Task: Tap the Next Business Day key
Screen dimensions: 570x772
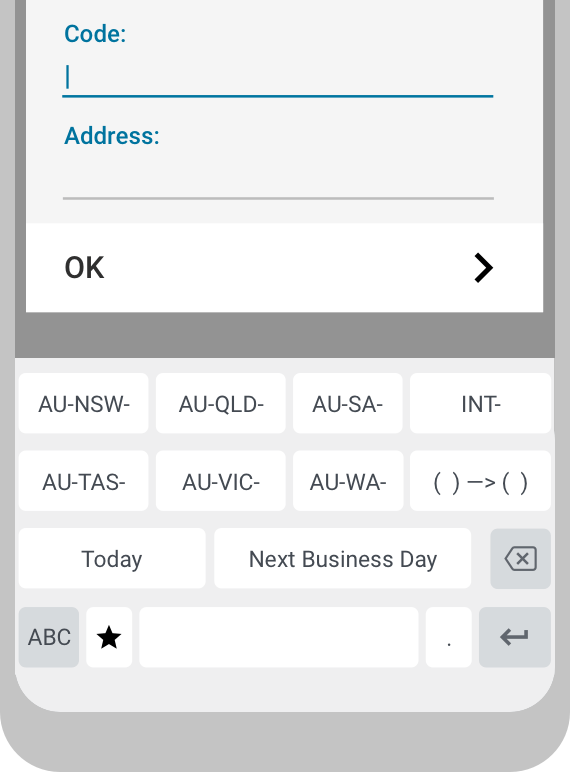Action: click(x=343, y=558)
